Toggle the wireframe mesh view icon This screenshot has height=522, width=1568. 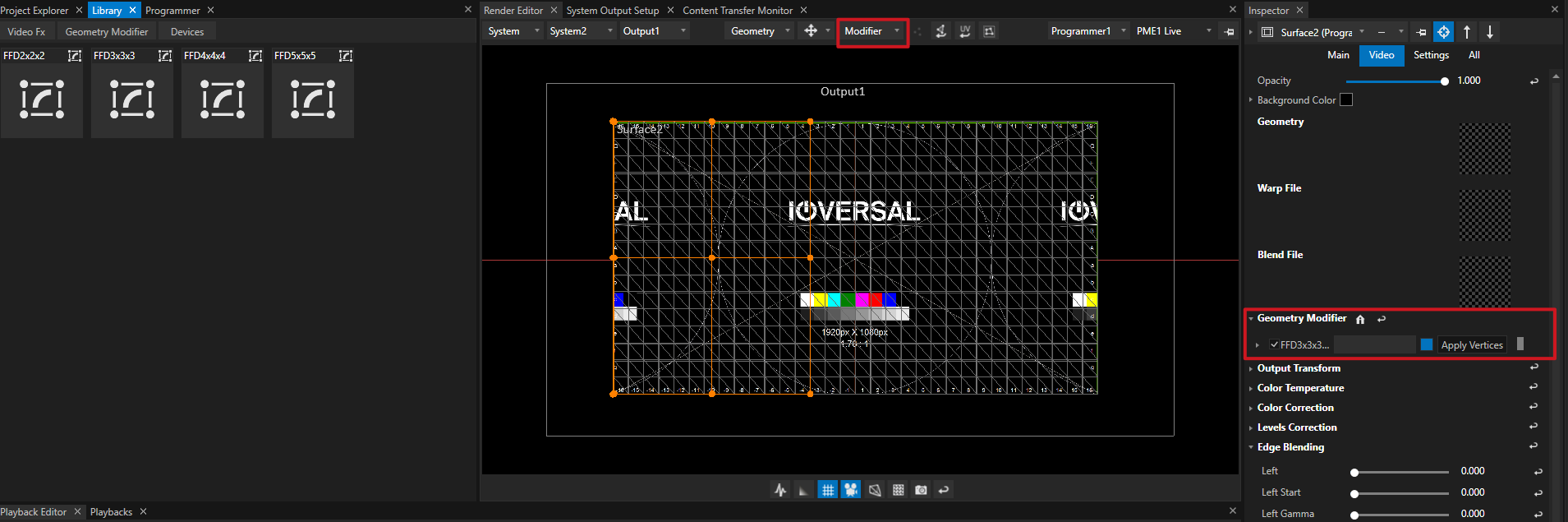tap(875, 490)
